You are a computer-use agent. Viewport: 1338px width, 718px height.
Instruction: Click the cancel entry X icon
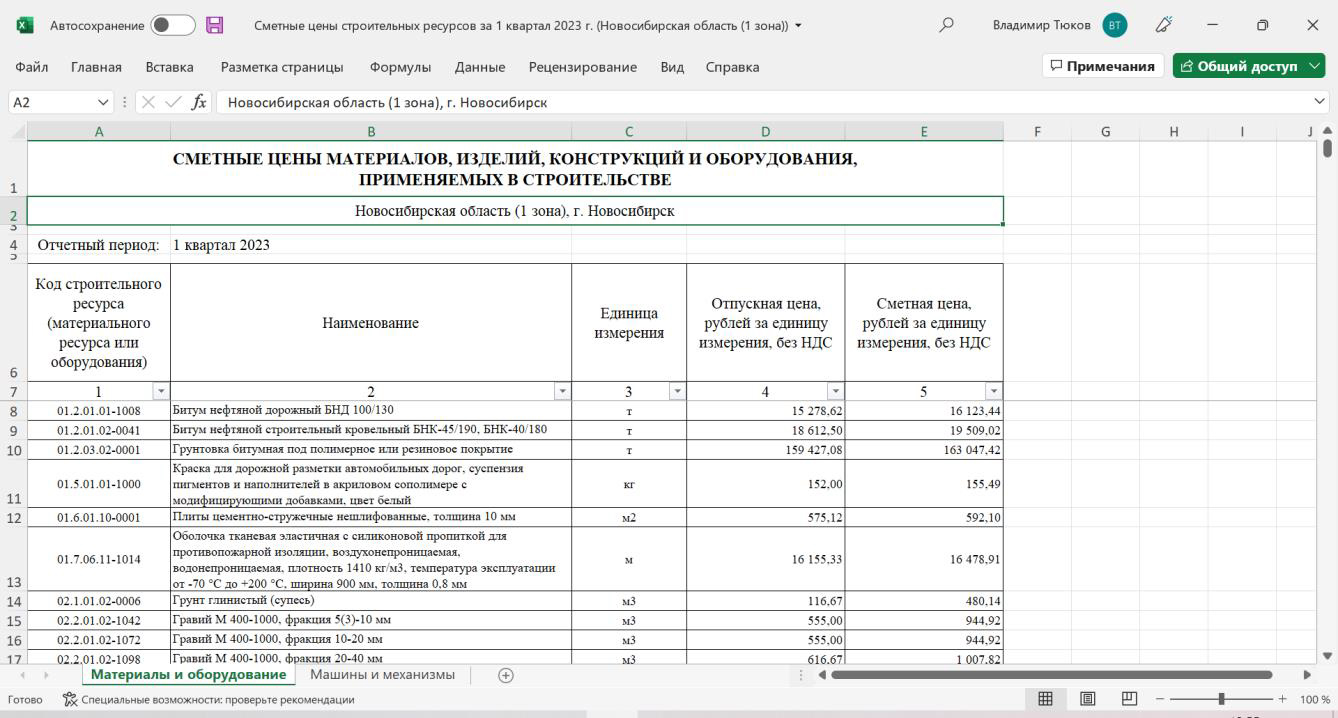pos(148,102)
